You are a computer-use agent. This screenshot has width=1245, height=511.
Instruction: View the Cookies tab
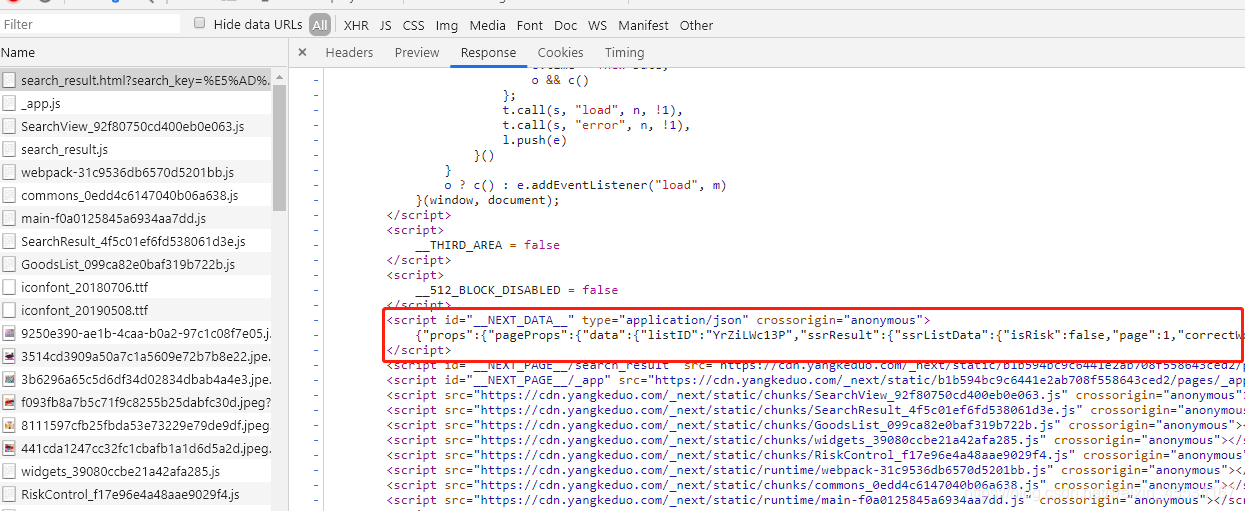pos(560,52)
